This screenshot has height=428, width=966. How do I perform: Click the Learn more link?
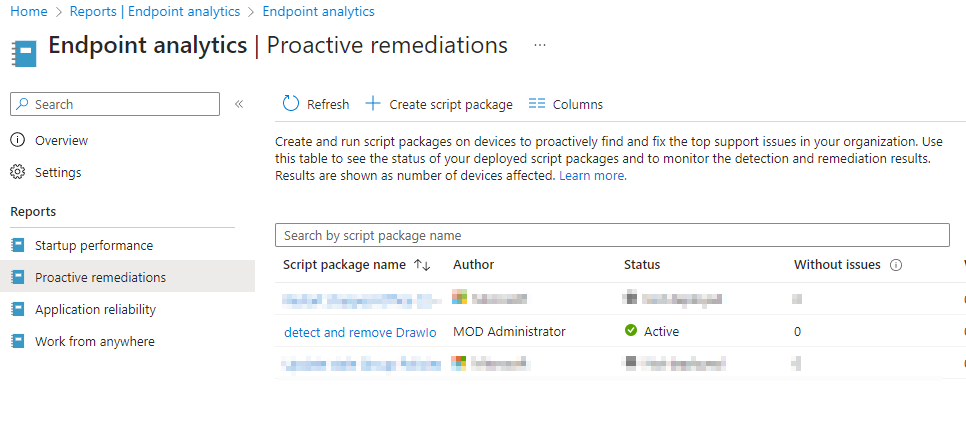[x=592, y=175]
